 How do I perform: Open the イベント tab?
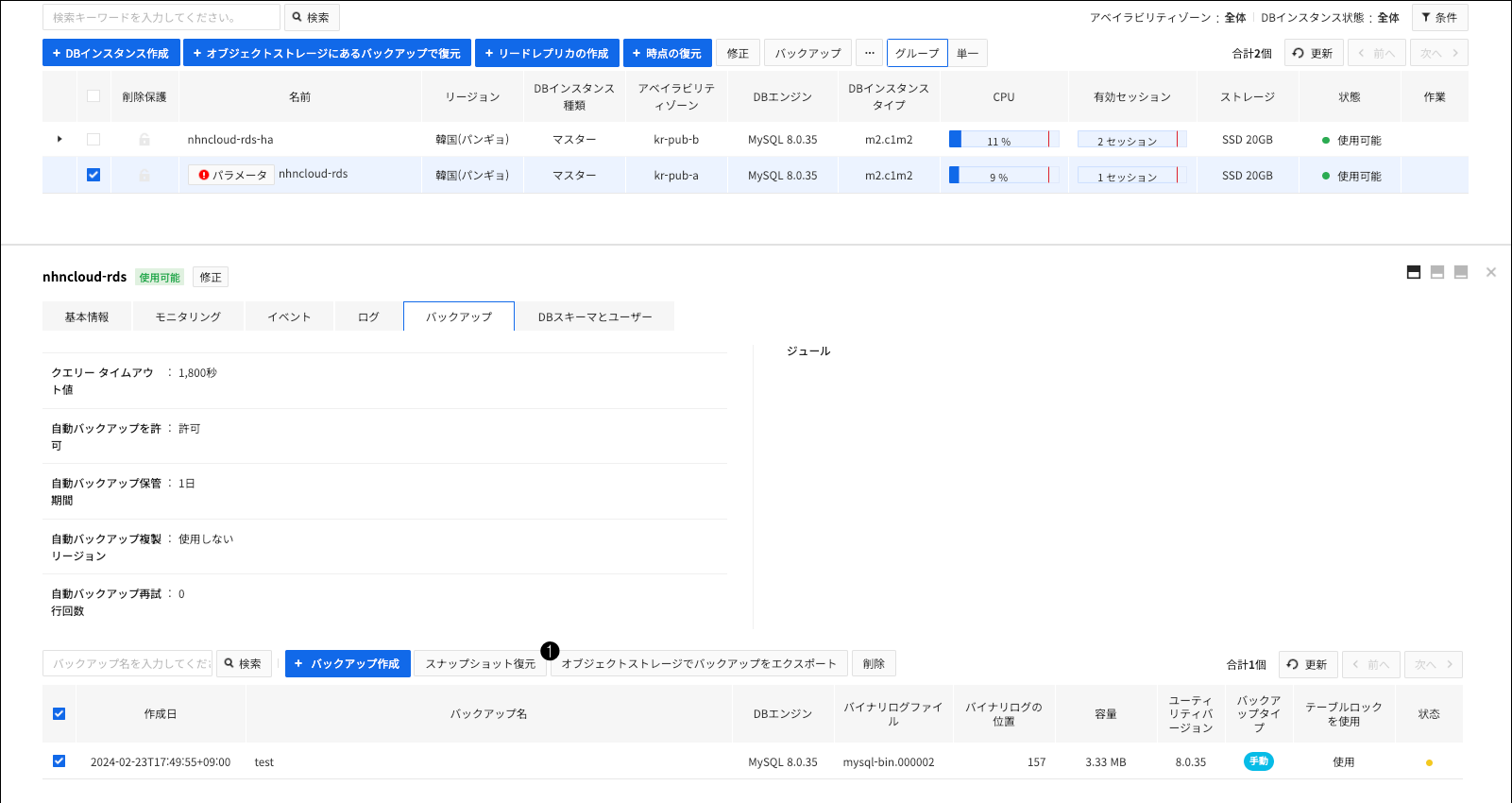tap(289, 316)
